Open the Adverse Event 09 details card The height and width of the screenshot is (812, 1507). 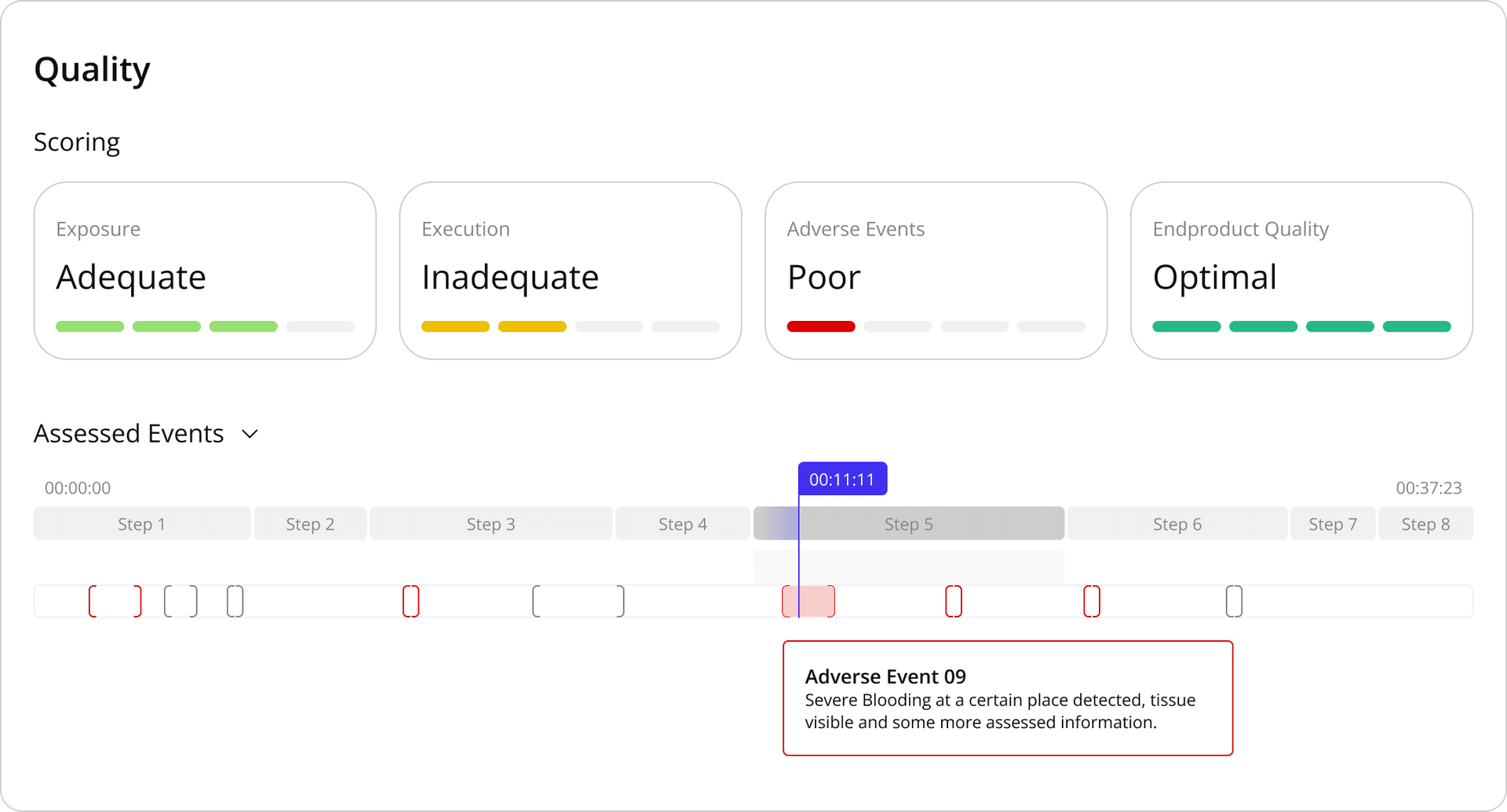pos(1007,697)
